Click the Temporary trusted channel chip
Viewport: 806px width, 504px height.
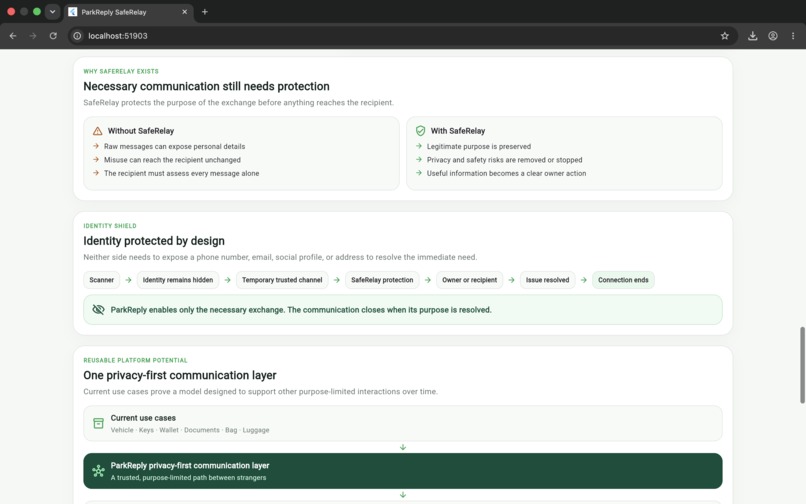(x=282, y=280)
